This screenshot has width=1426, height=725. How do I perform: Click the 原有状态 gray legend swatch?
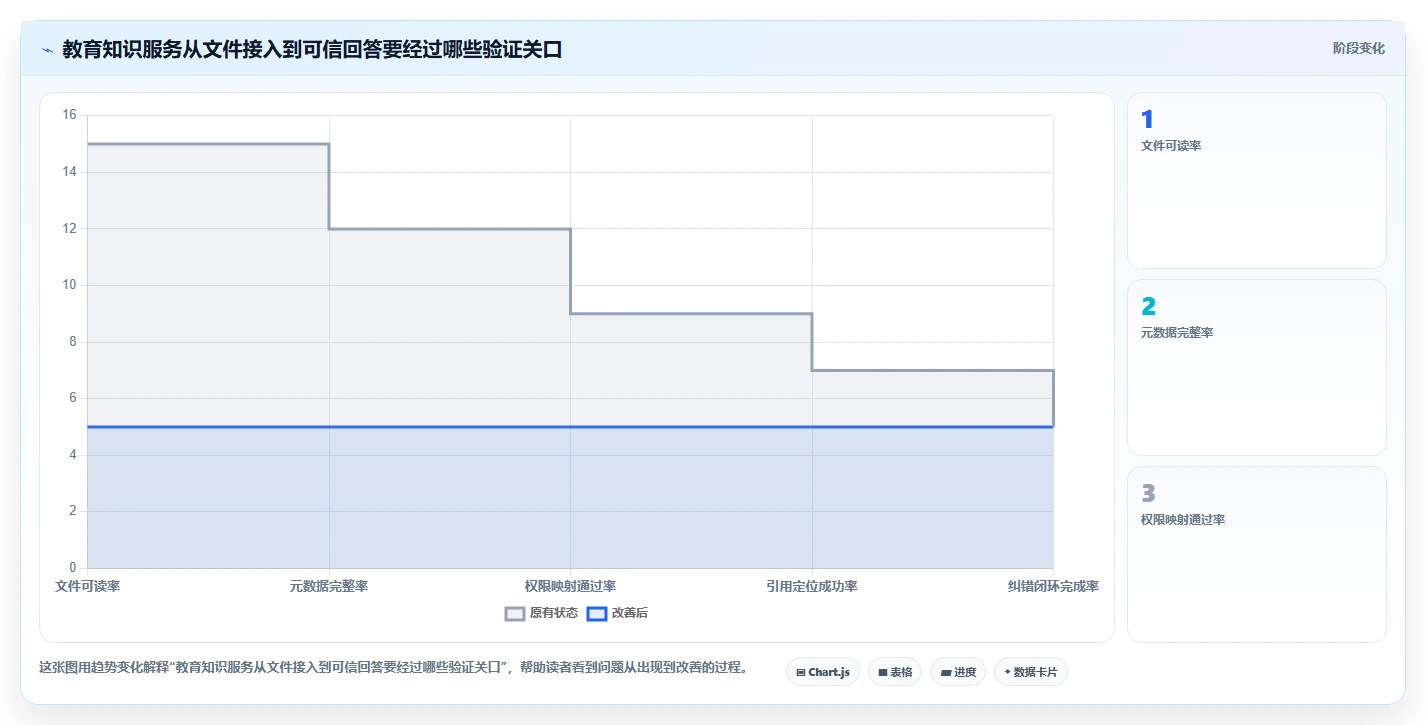515,614
